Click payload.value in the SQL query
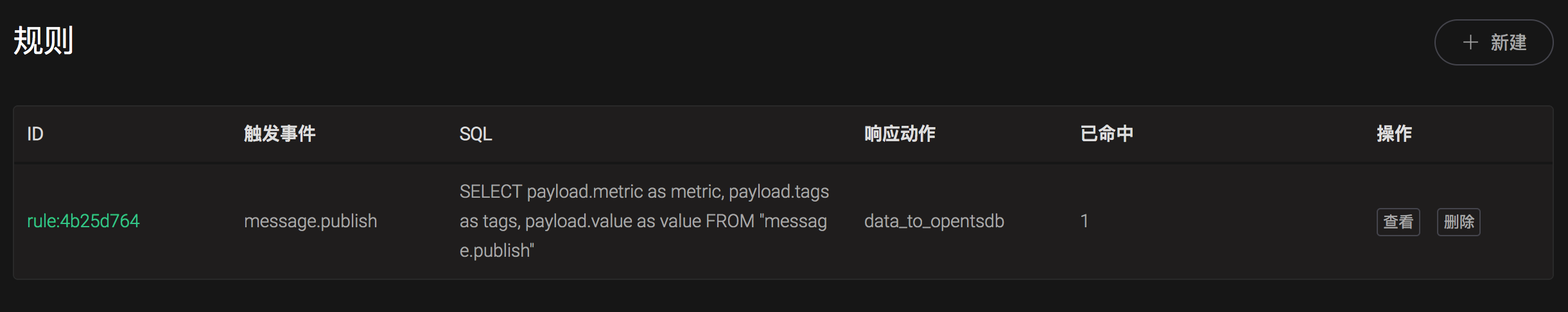 pyautogui.click(x=579, y=221)
